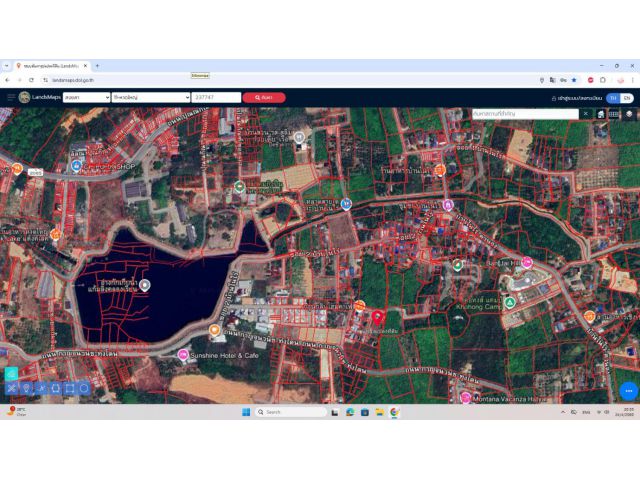Click the address bar location permission icon
The width and height of the screenshot is (640, 480).
542,80
